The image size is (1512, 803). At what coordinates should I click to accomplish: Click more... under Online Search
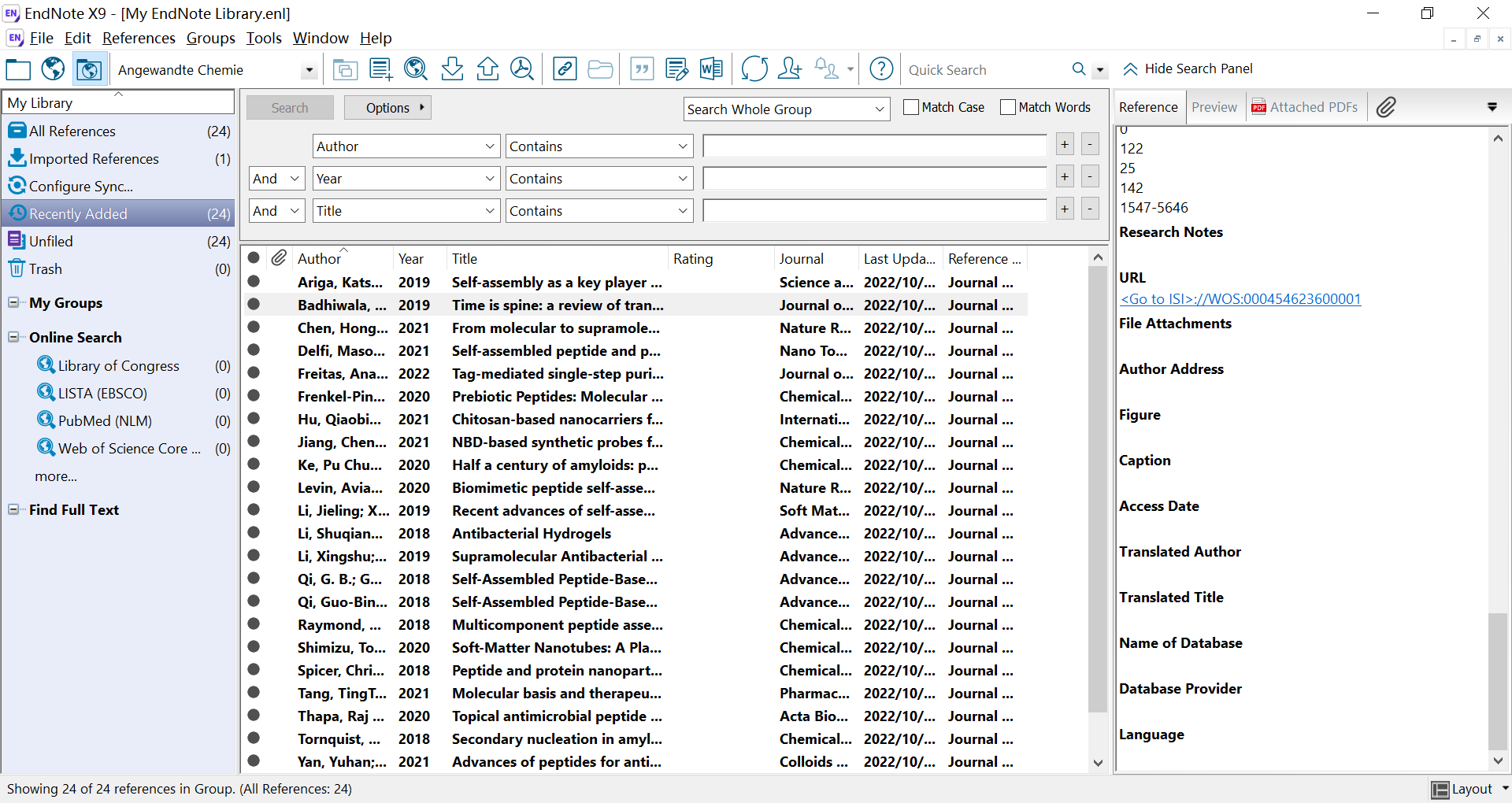56,476
